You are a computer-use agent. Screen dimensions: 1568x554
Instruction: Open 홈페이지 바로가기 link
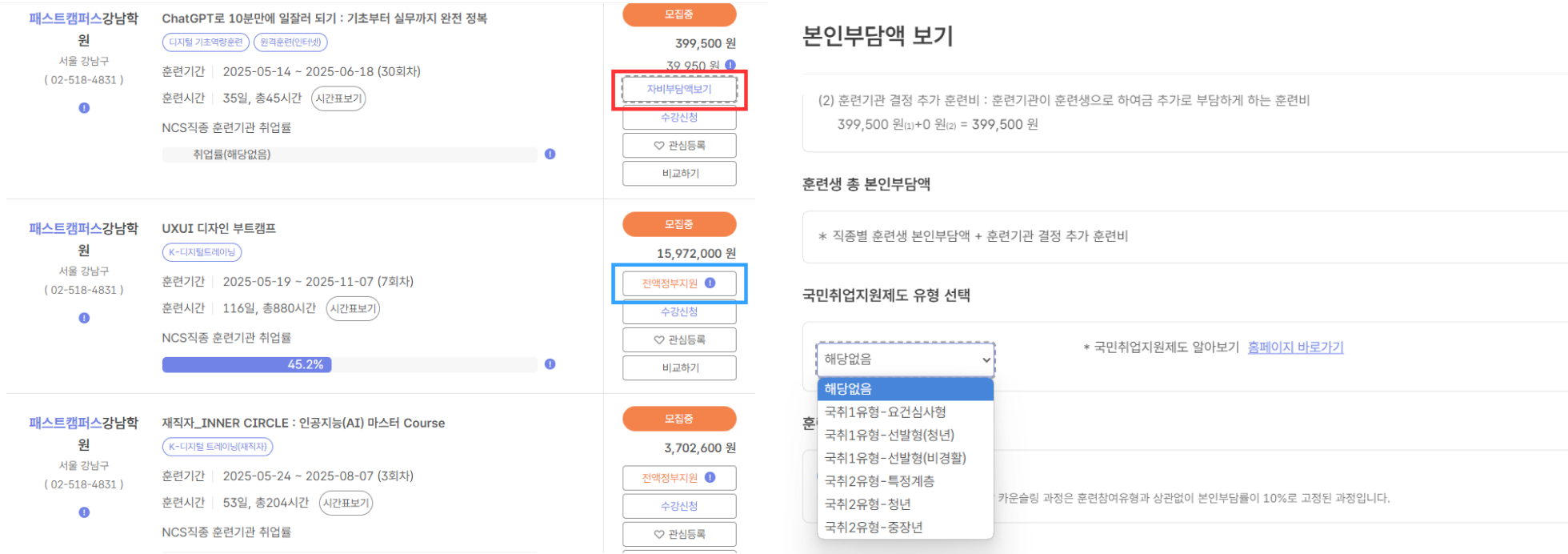point(1295,347)
